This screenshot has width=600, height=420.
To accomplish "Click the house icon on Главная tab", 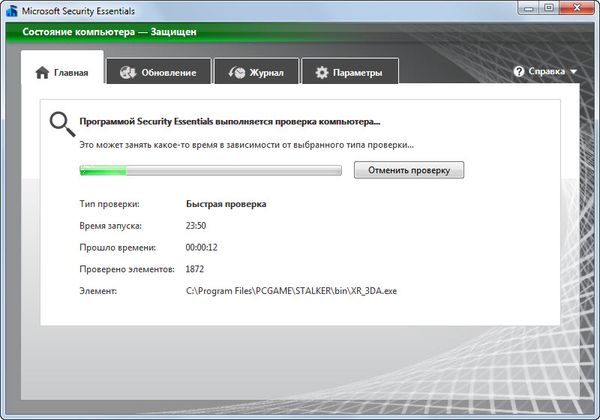I will (42, 72).
